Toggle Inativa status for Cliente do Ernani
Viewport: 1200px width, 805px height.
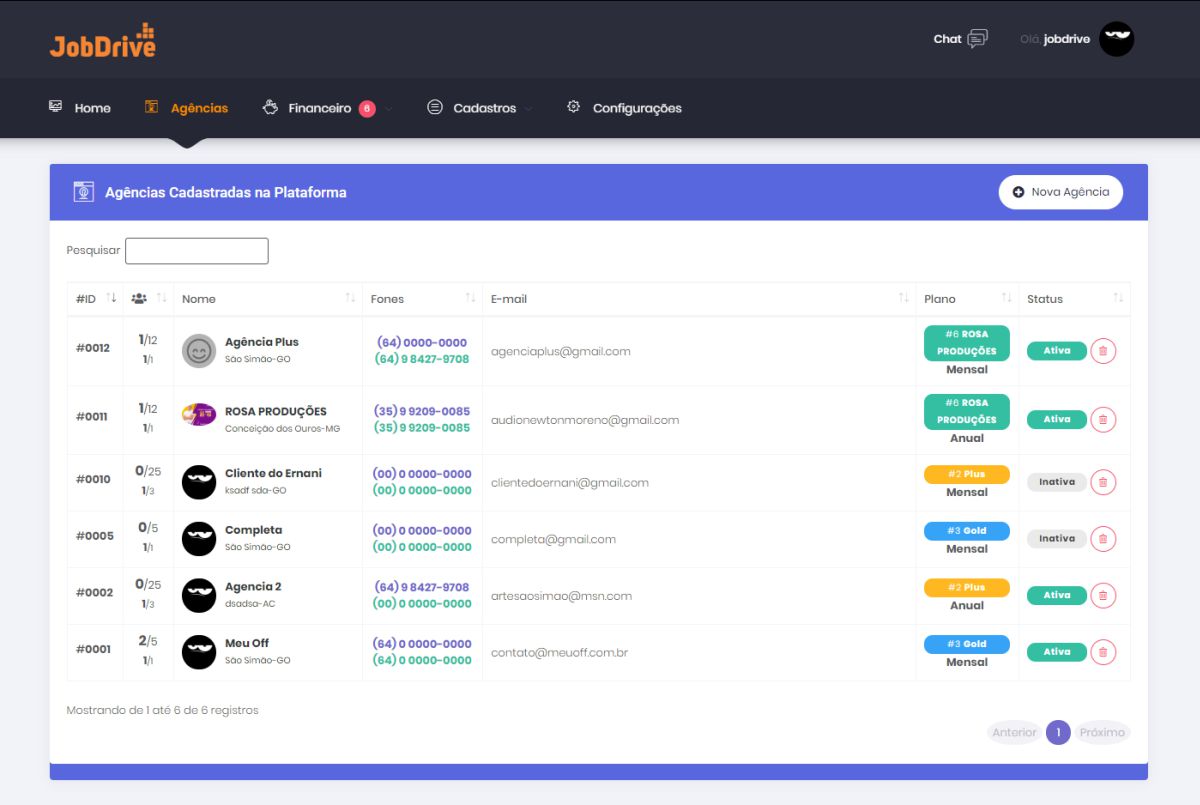[x=1056, y=482]
